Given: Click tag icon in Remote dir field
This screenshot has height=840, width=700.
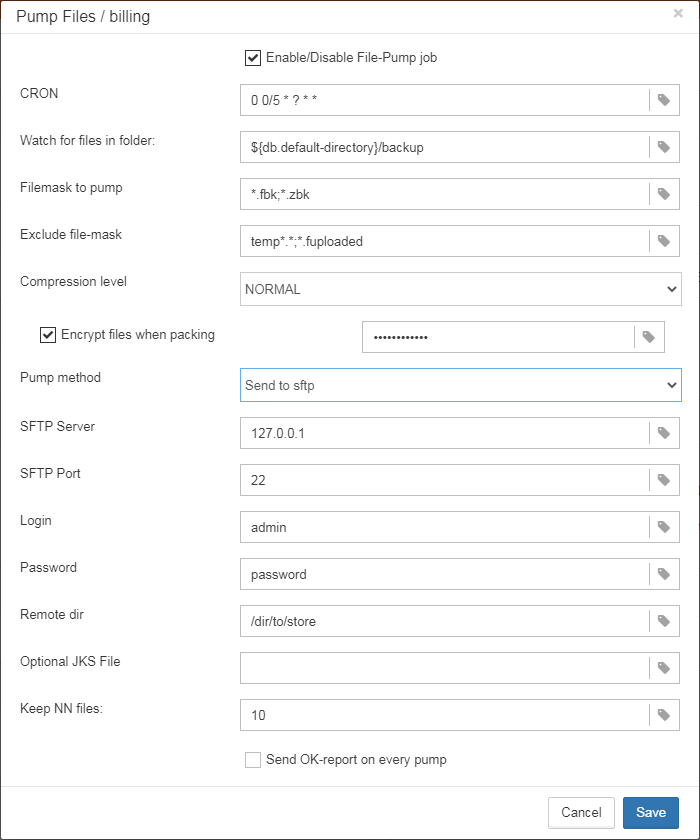Looking at the screenshot, I should [664, 621].
